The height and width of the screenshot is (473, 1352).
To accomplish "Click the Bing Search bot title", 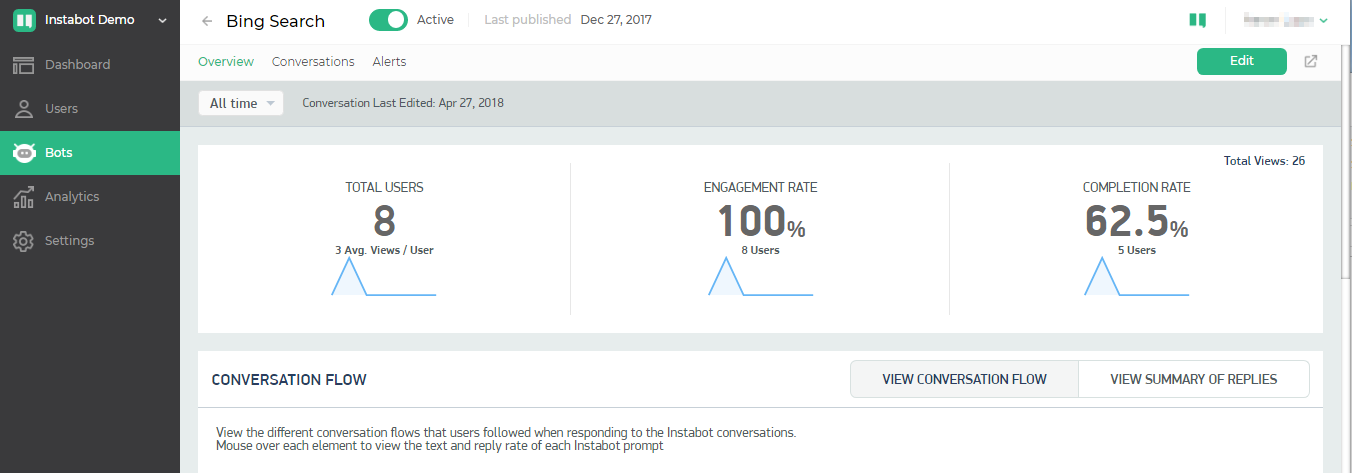I will [276, 21].
